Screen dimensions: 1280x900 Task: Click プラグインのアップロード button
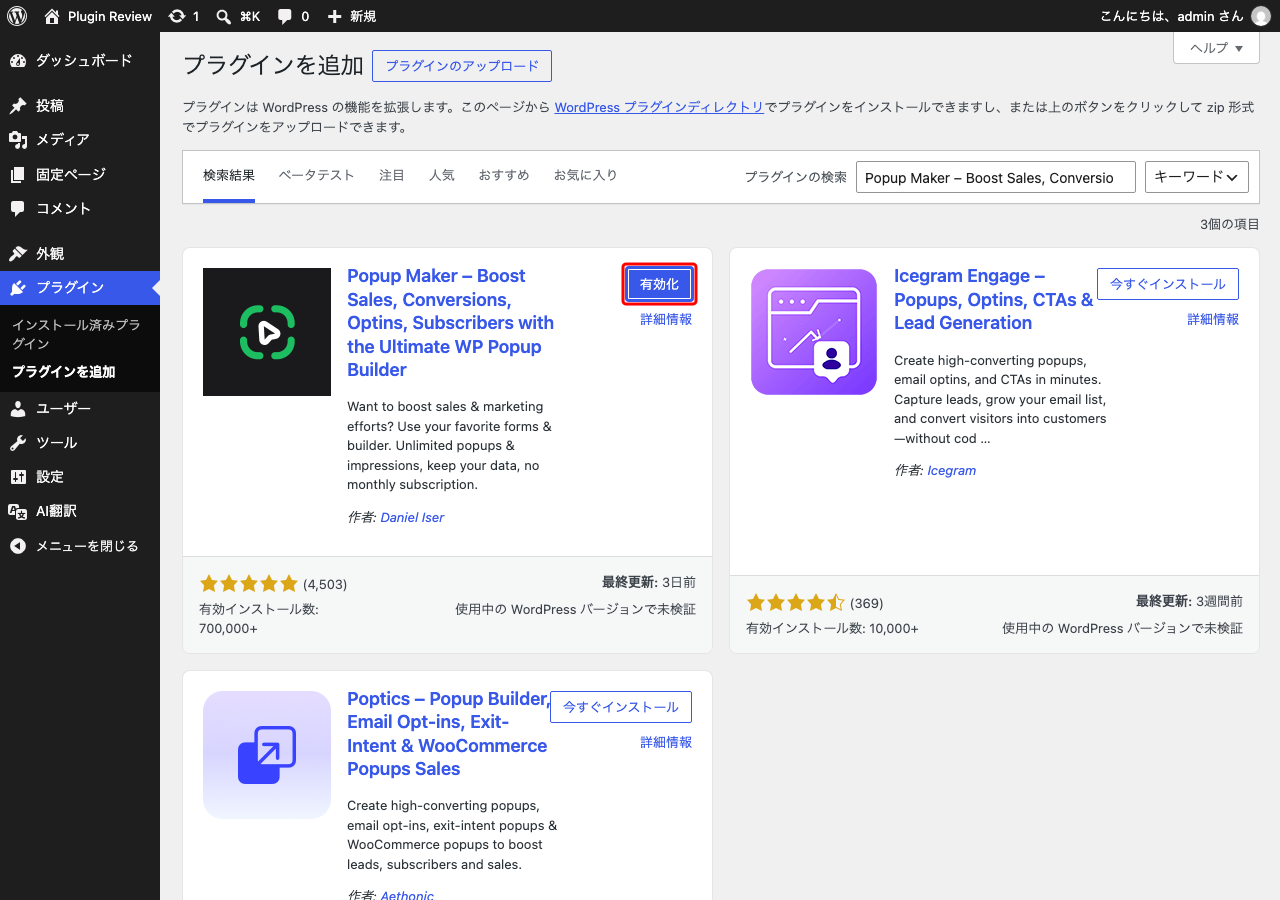462,66
